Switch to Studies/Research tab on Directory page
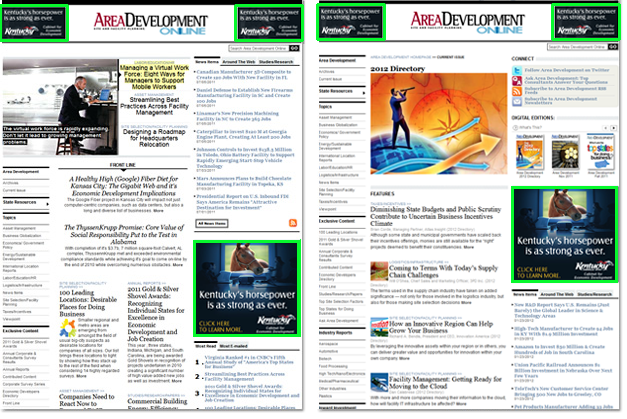The height and width of the screenshot is (419, 627). 595,294
